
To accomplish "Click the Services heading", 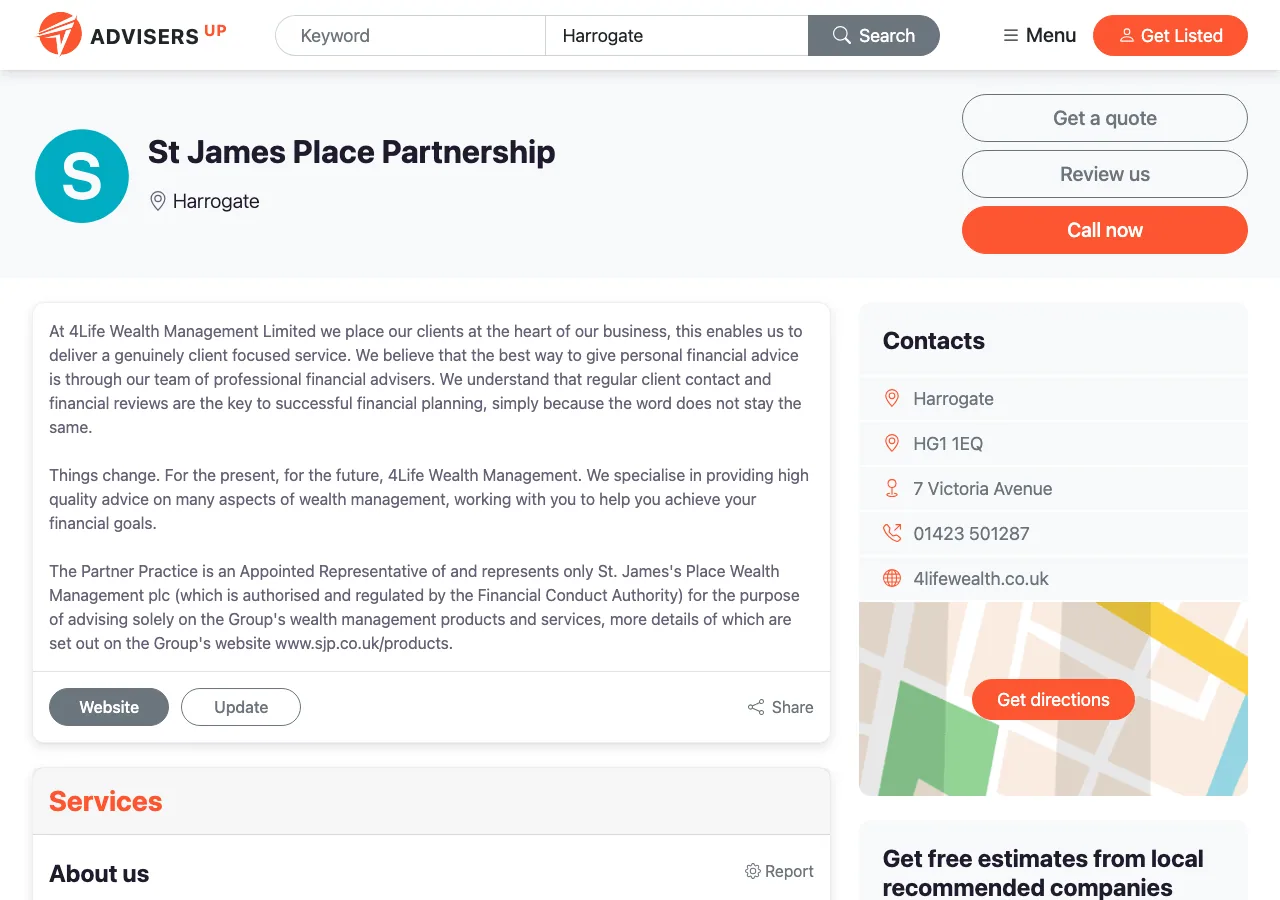I will 105,801.
